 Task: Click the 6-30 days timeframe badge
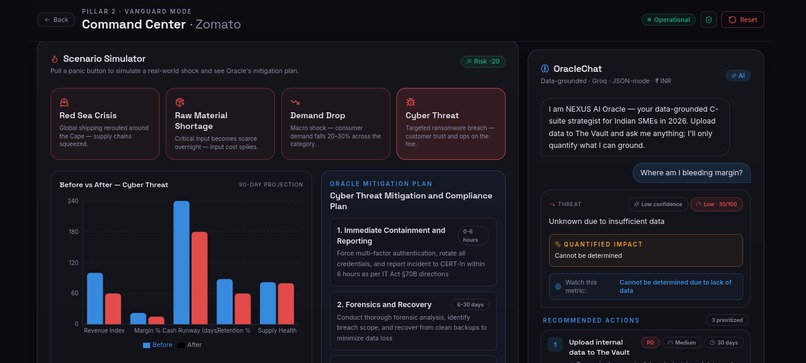[470, 304]
